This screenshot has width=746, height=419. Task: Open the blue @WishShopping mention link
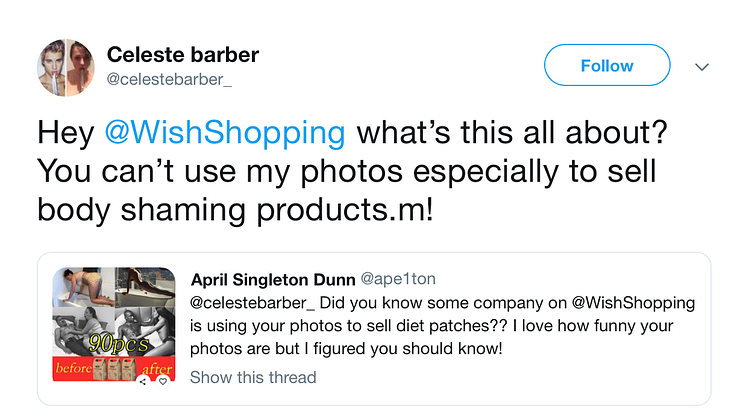click(225, 132)
